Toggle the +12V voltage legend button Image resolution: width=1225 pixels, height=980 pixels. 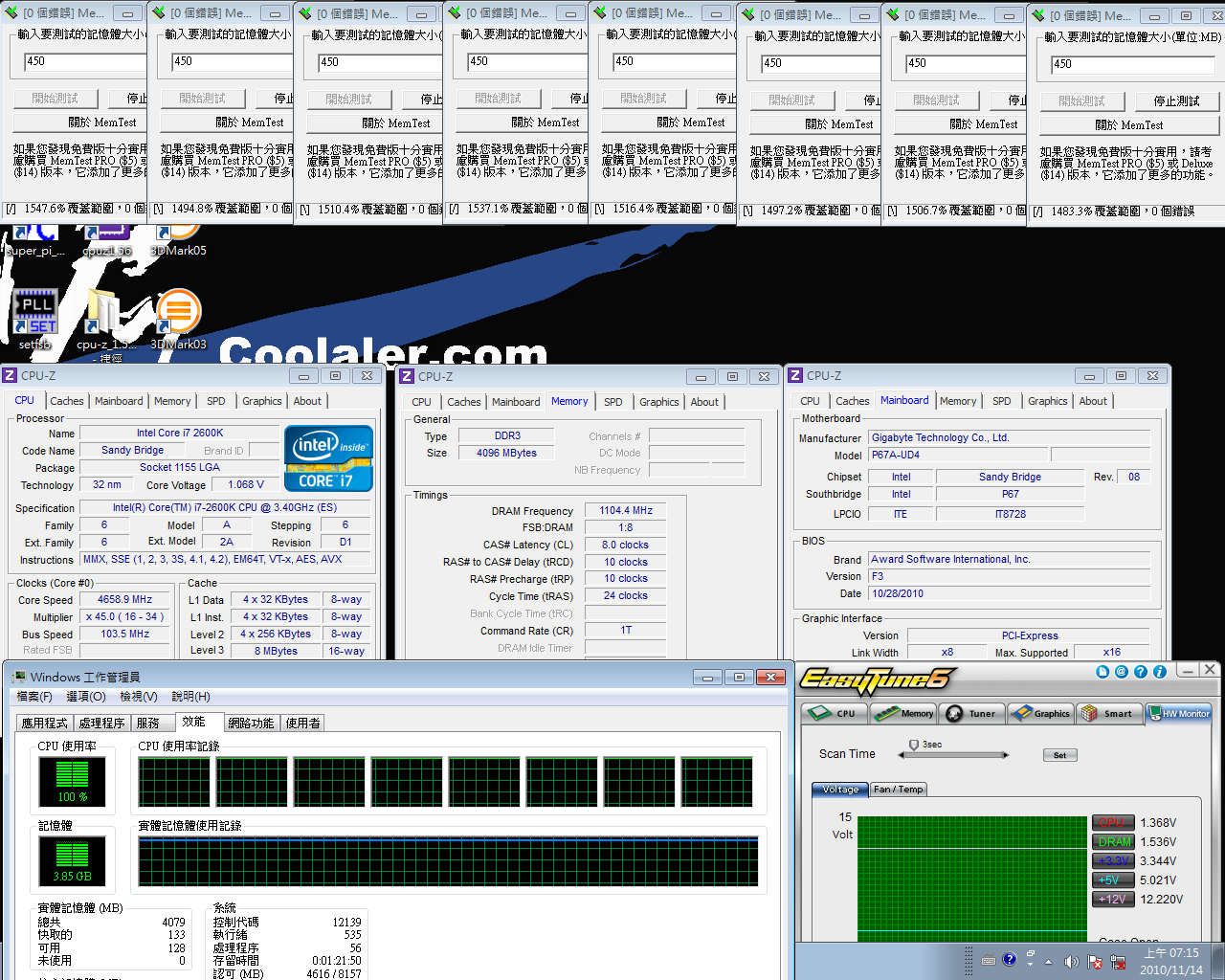pyautogui.click(x=1113, y=899)
